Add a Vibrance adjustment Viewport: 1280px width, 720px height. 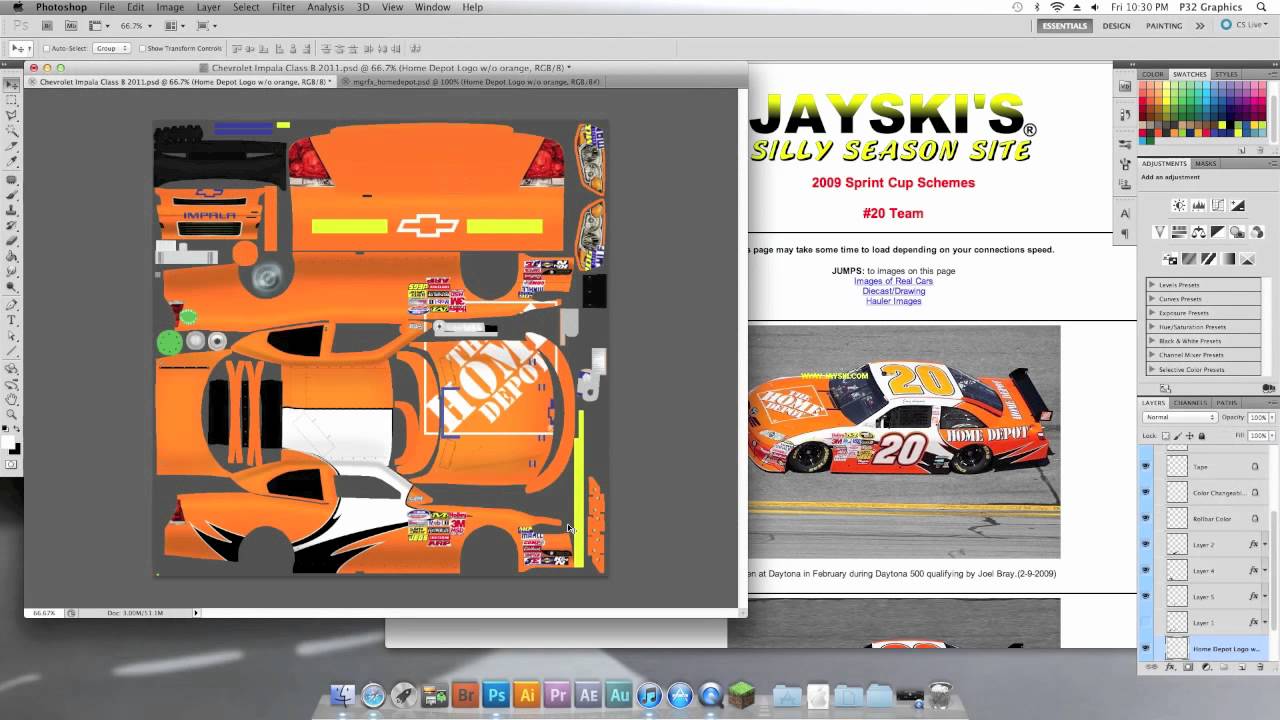tap(1160, 232)
